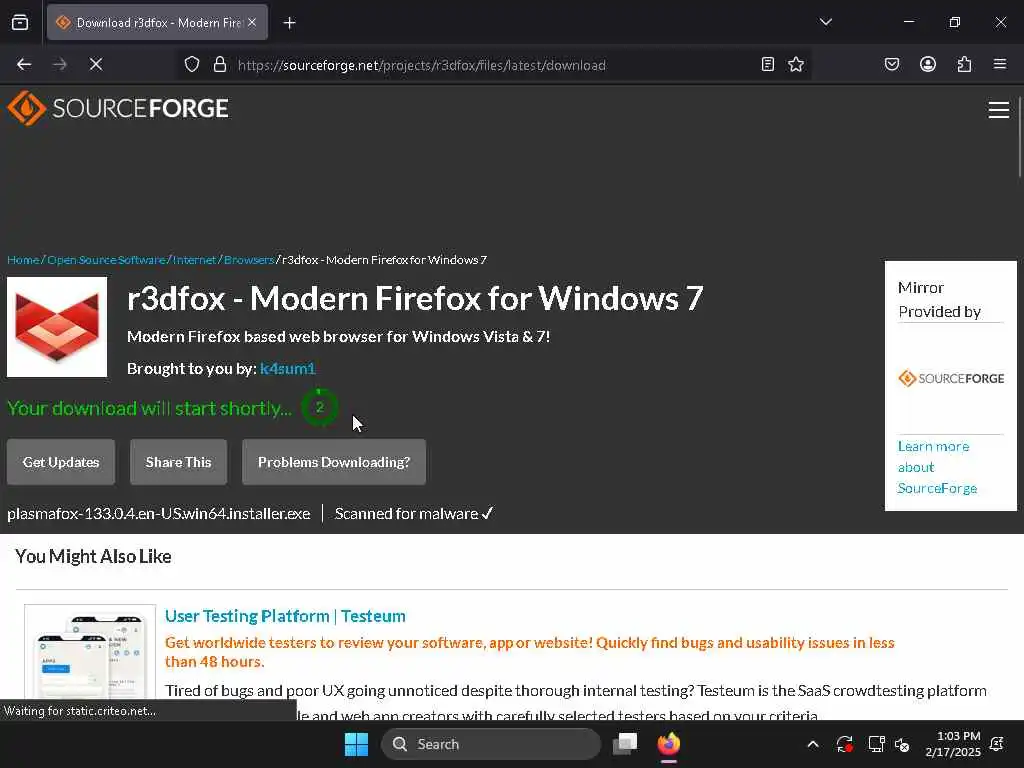The width and height of the screenshot is (1024, 768).
Task: Click plasmafox-133.0.4 installer filename text
Action: coord(159,514)
